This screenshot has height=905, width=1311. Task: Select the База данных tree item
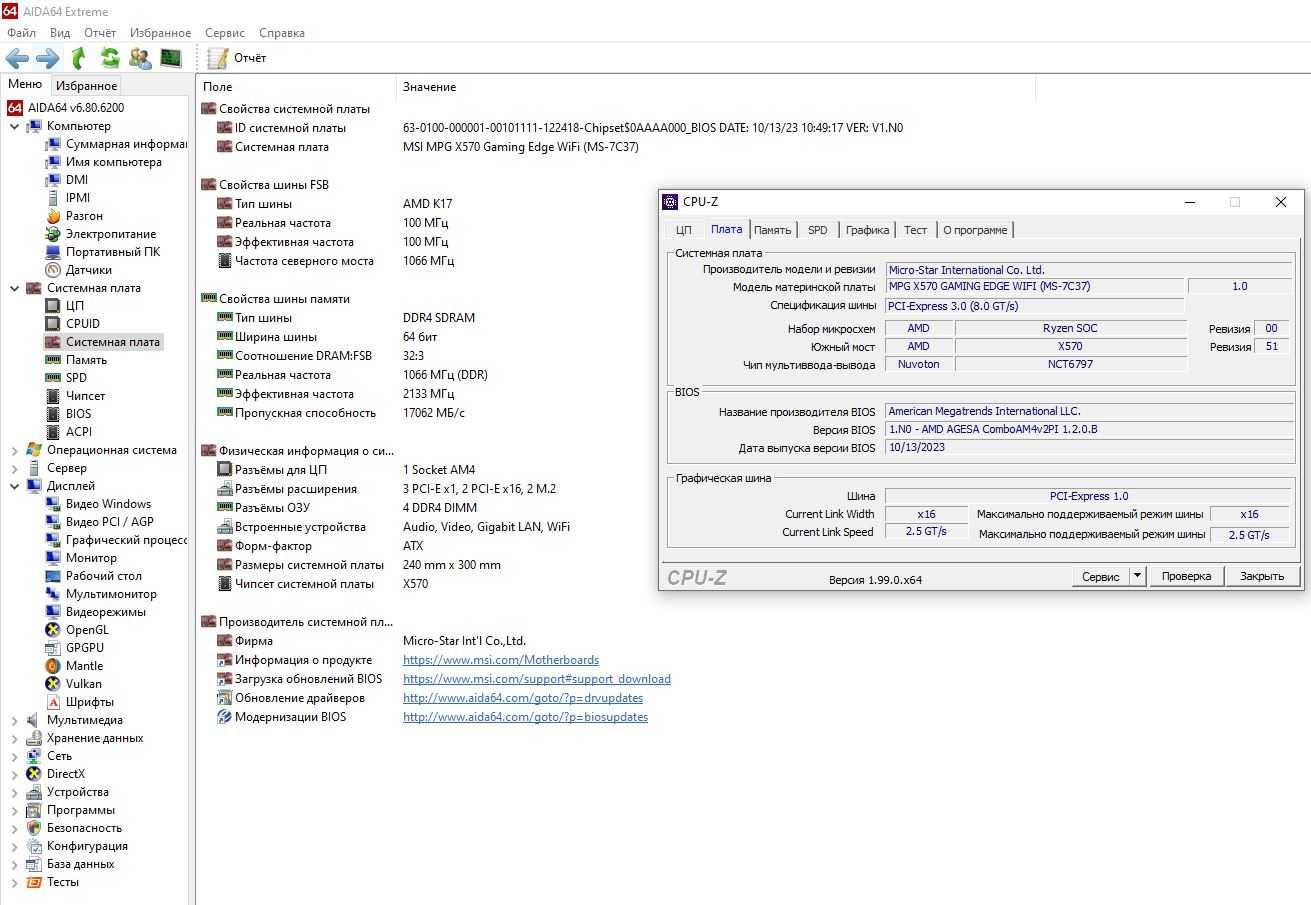click(80, 864)
